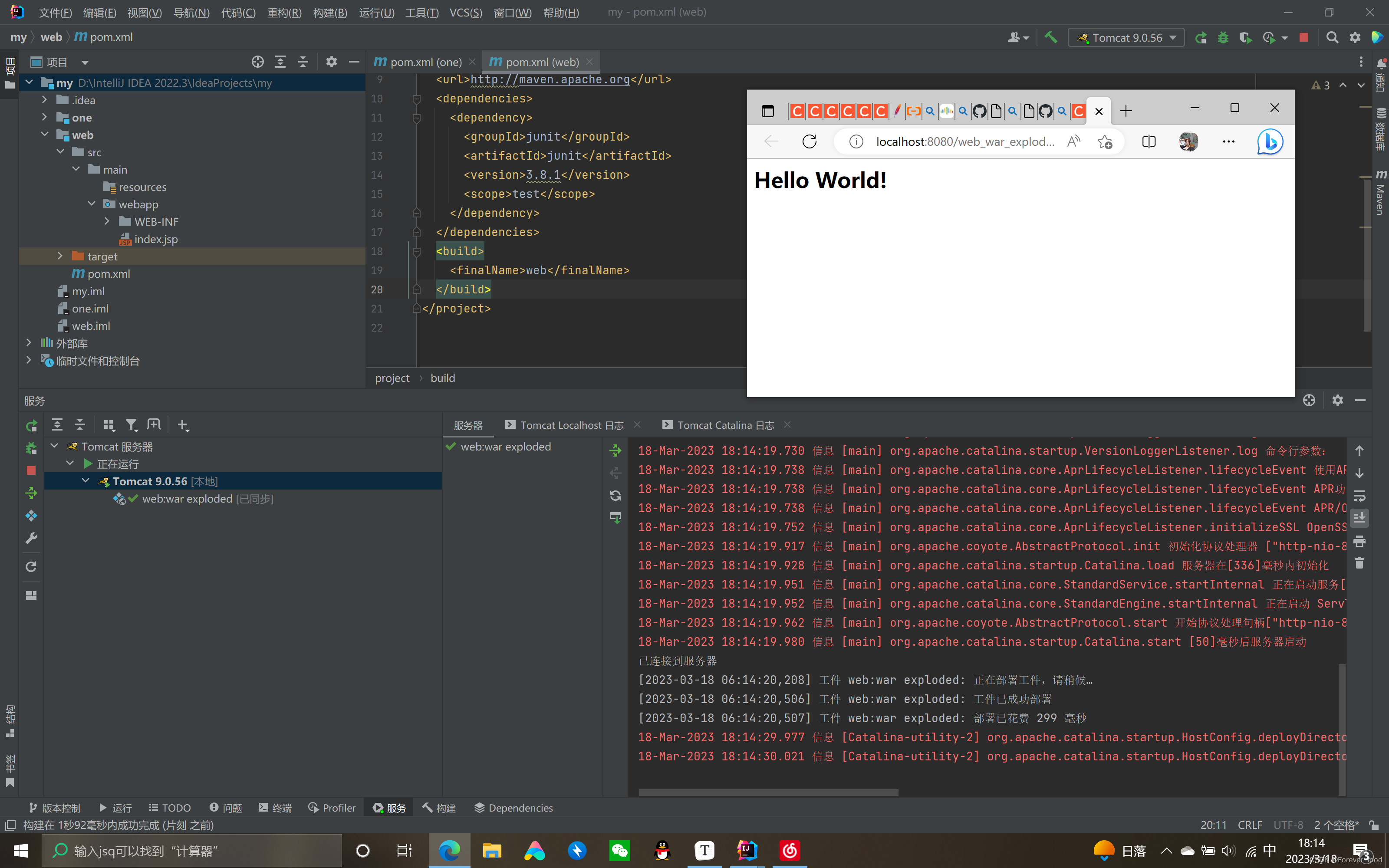Toggle scroll to end in the console toolbar

point(1359,518)
